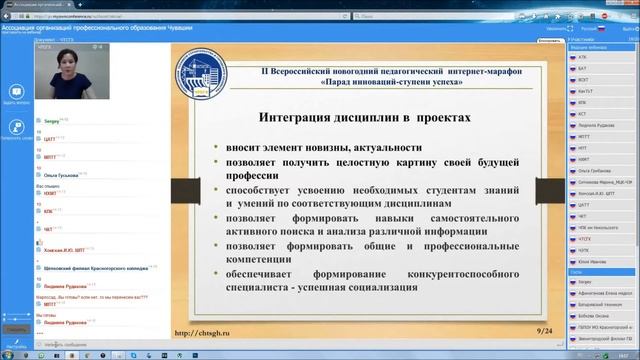
Task: Select participant Юлия Иванова in list
Action: click(x=602, y=262)
